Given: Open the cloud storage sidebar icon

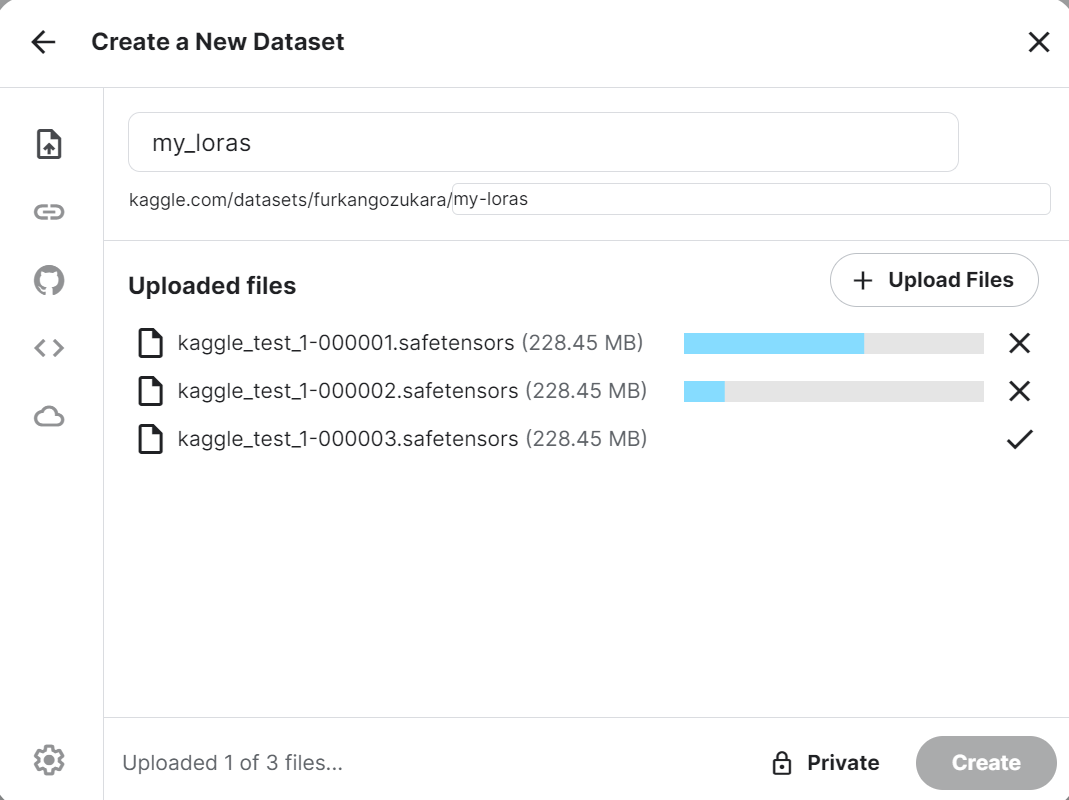Looking at the screenshot, I should tap(49, 416).
